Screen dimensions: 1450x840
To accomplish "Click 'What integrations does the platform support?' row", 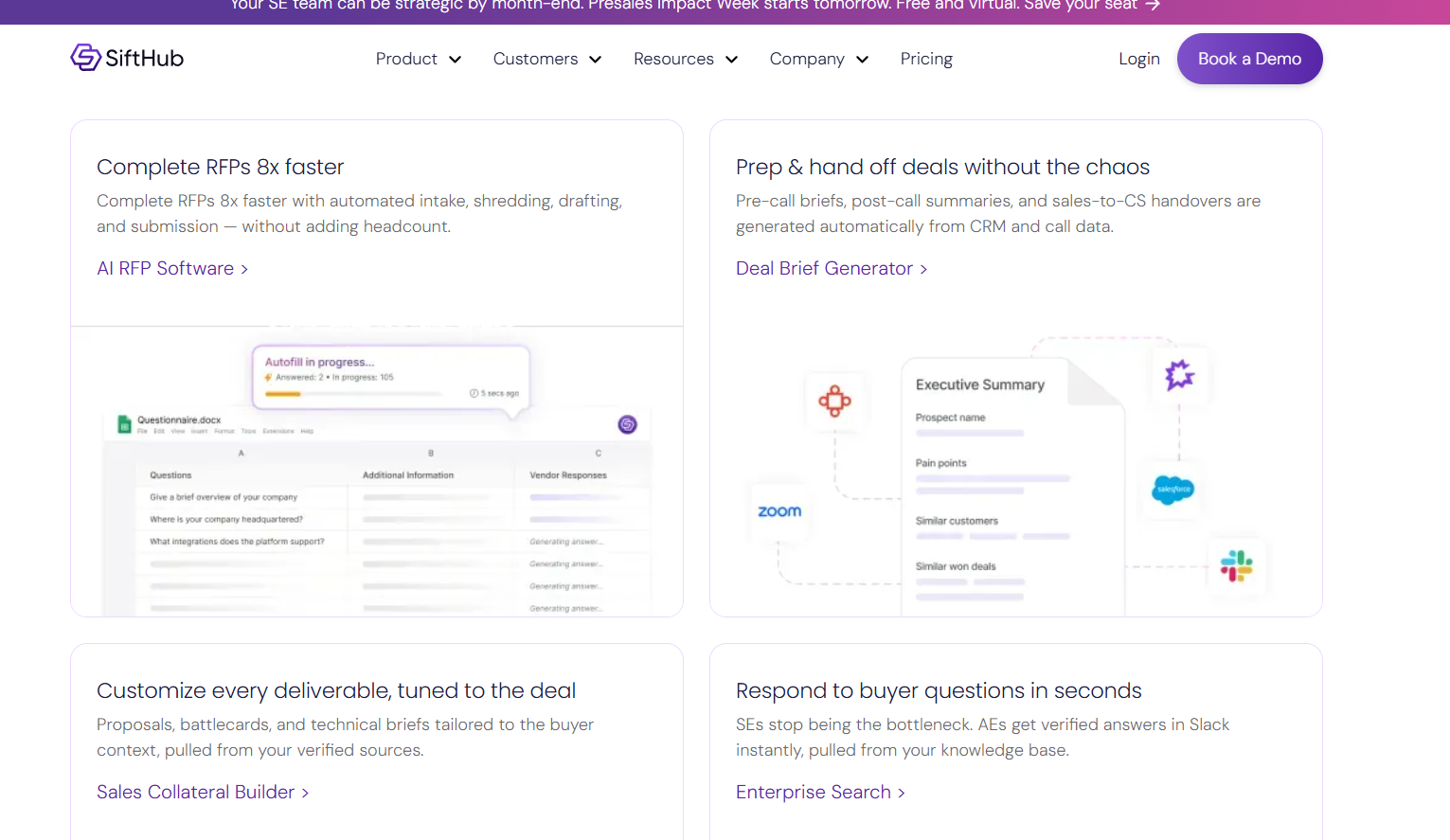I will pyautogui.click(x=237, y=542).
